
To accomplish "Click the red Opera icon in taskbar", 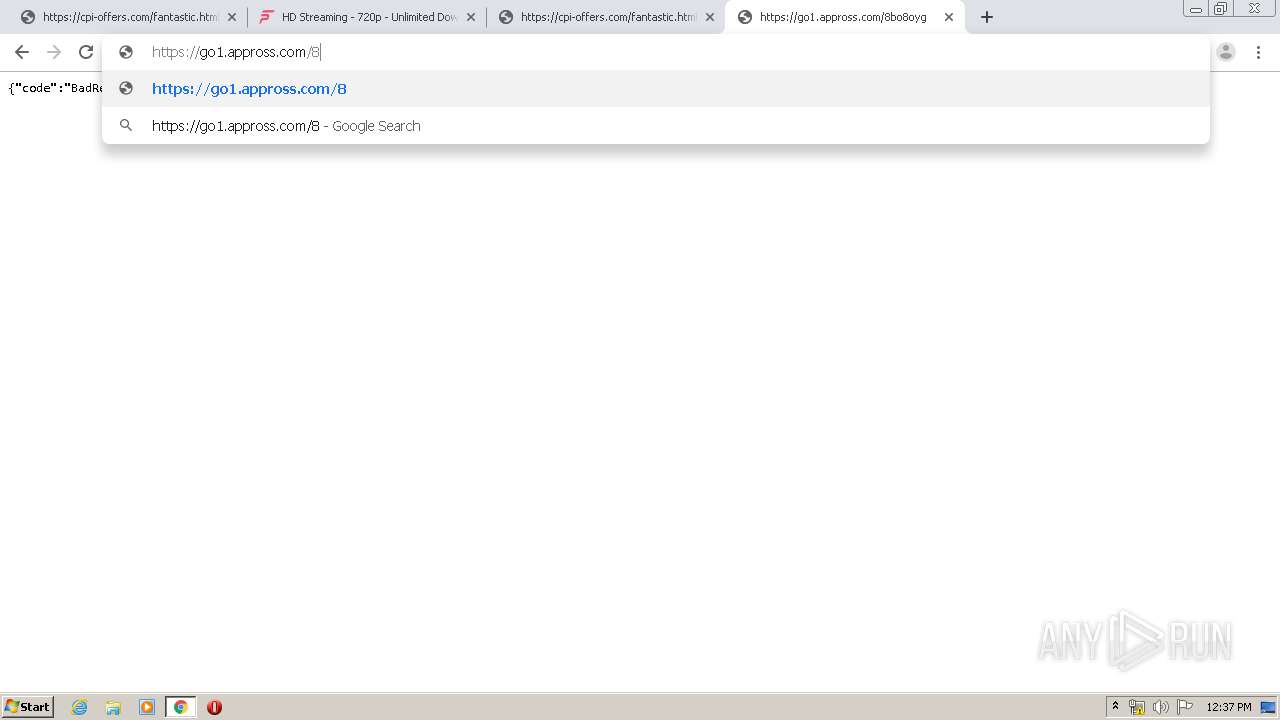I will (x=214, y=707).
